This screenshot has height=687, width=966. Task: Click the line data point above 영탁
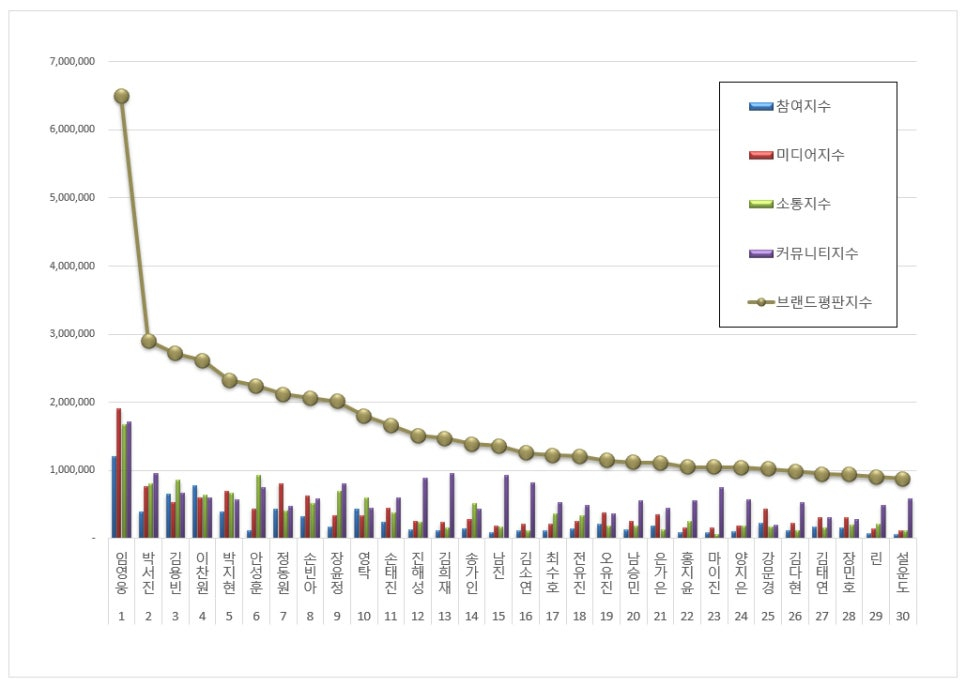tap(364, 416)
